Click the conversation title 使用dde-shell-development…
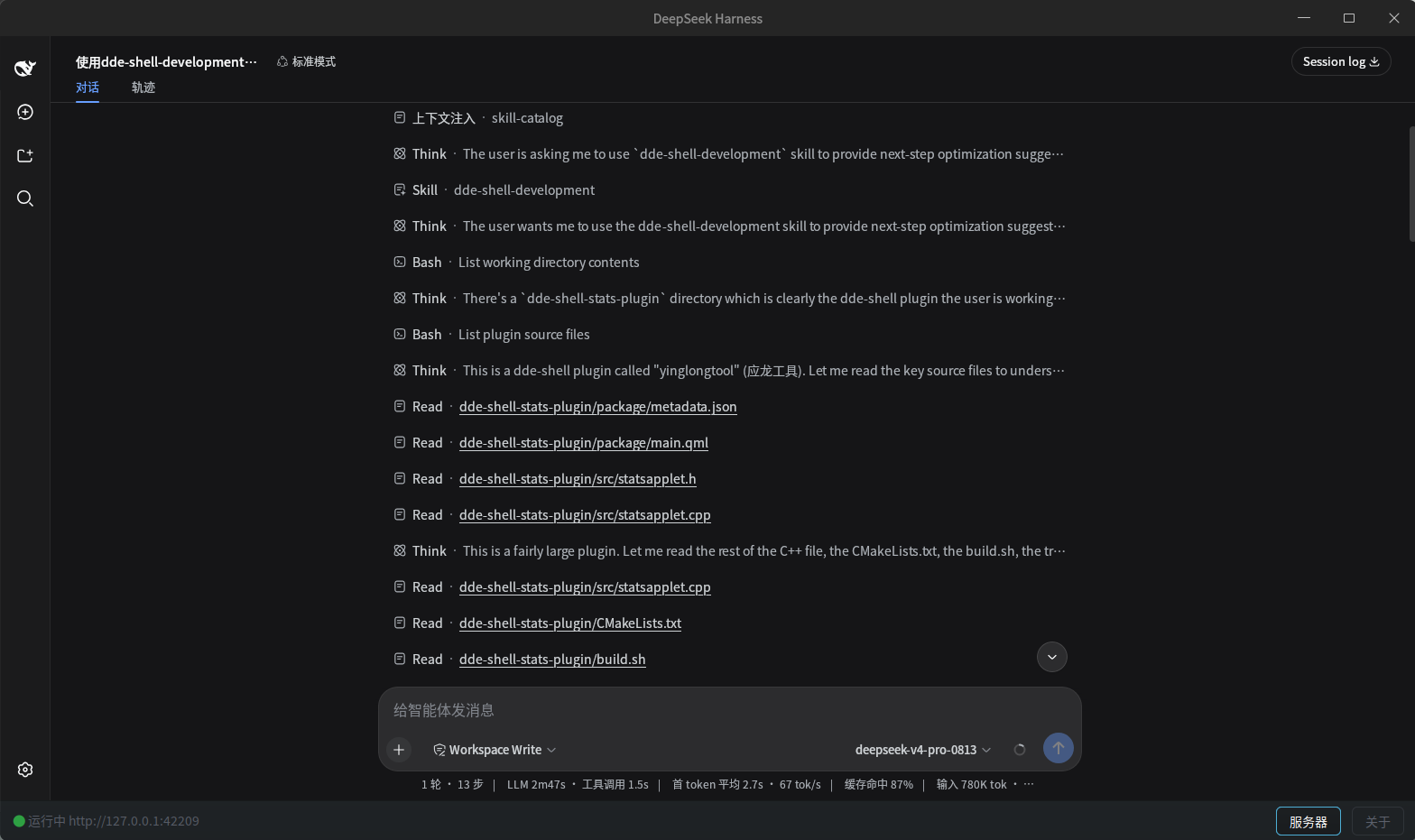Image resolution: width=1415 pixels, height=840 pixels. [166, 61]
